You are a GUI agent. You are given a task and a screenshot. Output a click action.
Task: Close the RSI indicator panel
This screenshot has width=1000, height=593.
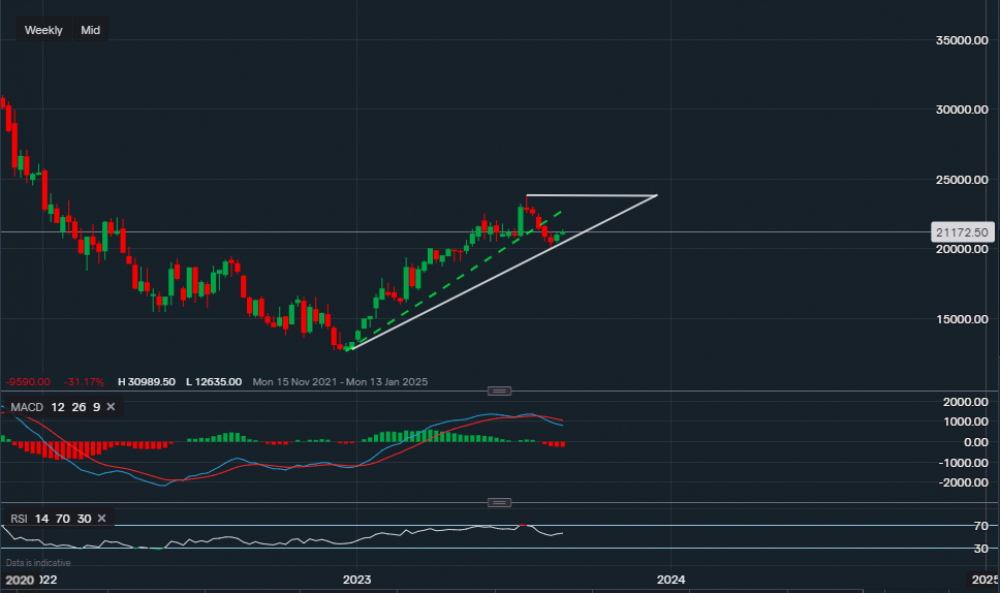pos(103,518)
